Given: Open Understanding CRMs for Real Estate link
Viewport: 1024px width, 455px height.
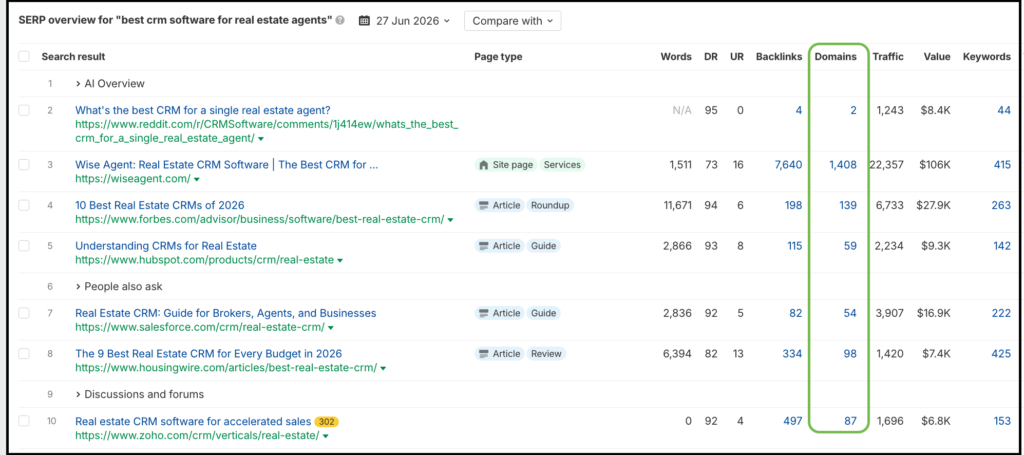Looking at the screenshot, I should point(166,246).
